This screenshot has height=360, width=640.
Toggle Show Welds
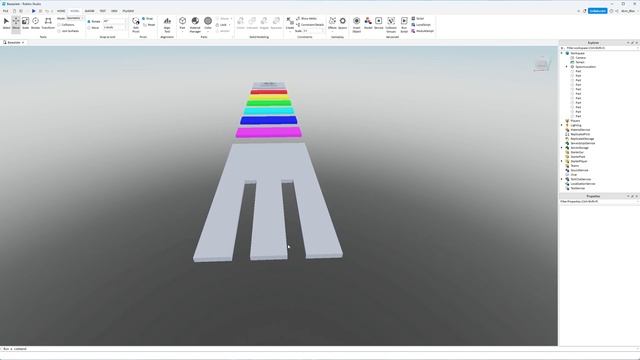click(307, 18)
